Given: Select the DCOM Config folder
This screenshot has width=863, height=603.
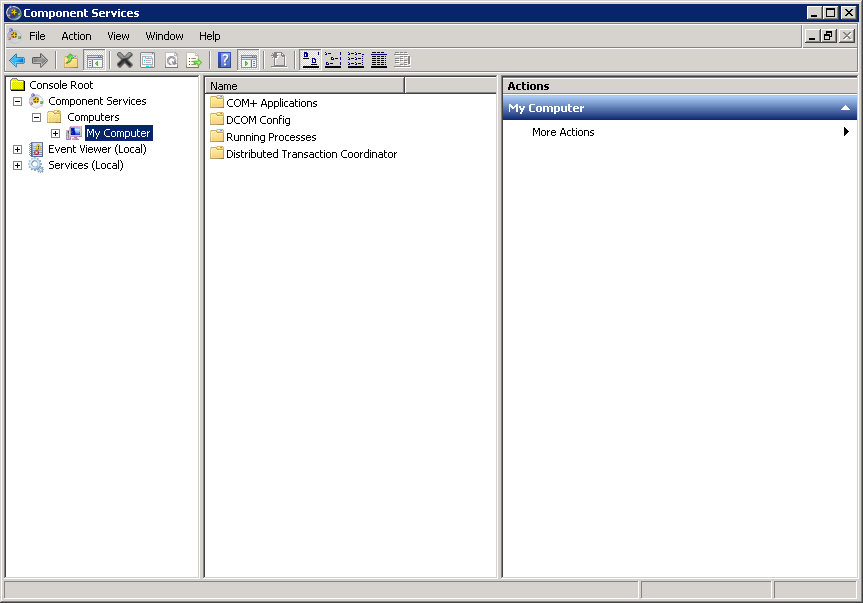Looking at the screenshot, I should 258,120.
